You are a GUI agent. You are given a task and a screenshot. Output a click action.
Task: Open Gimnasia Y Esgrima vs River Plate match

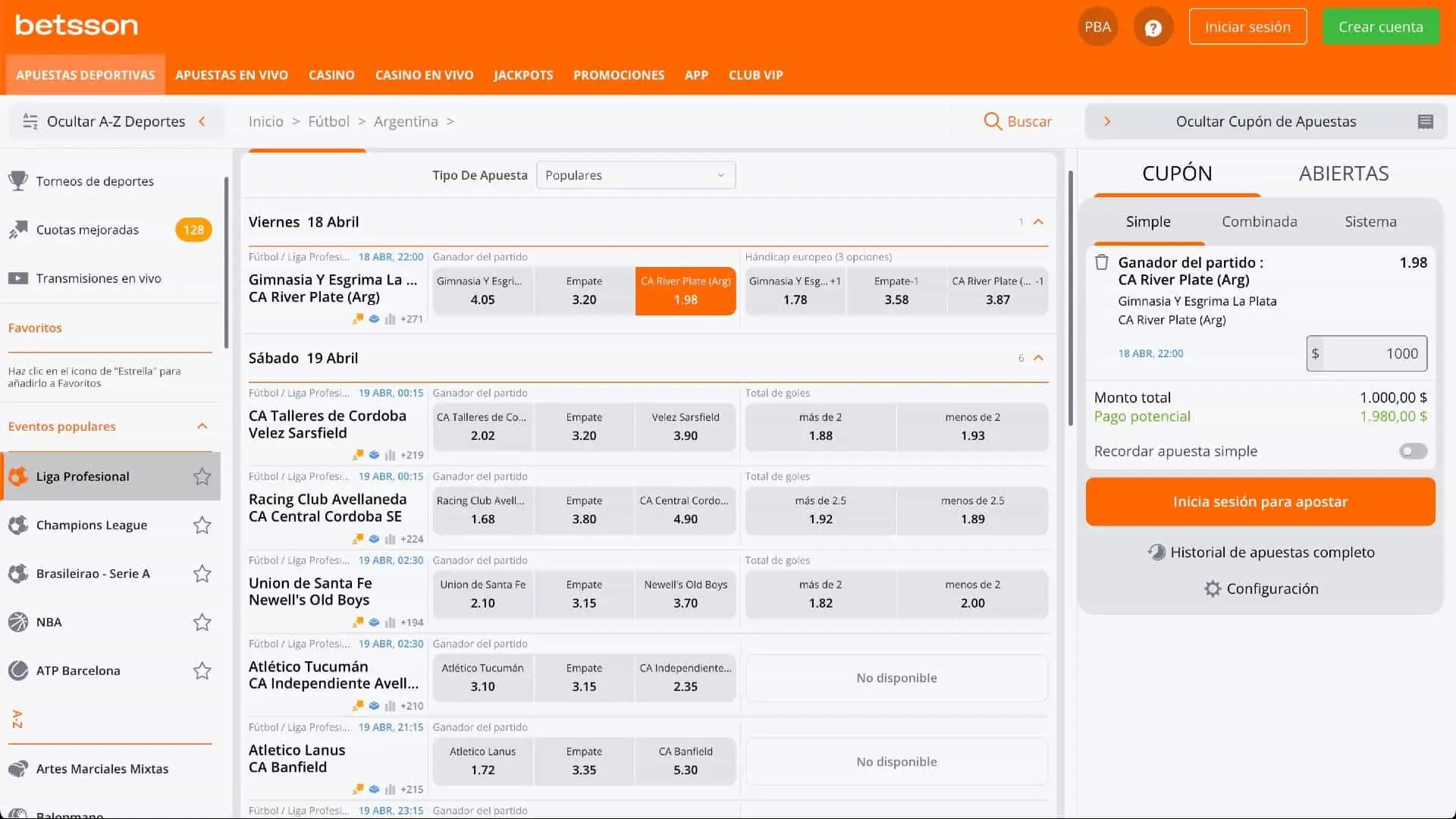click(x=332, y=288)
